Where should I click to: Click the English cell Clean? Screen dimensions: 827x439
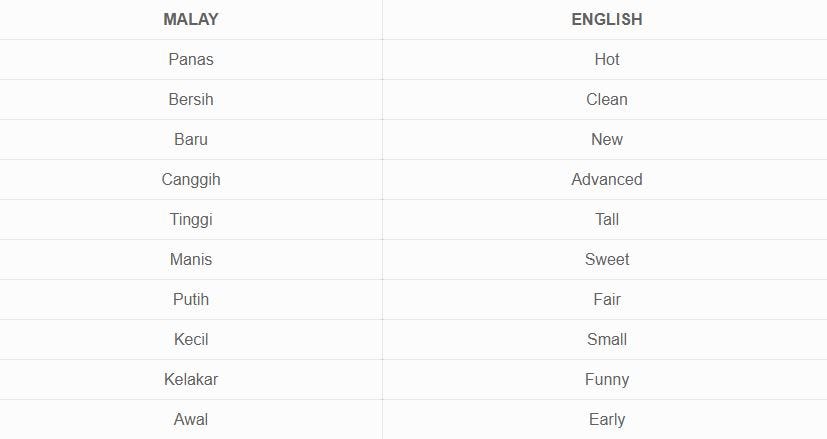606,99
